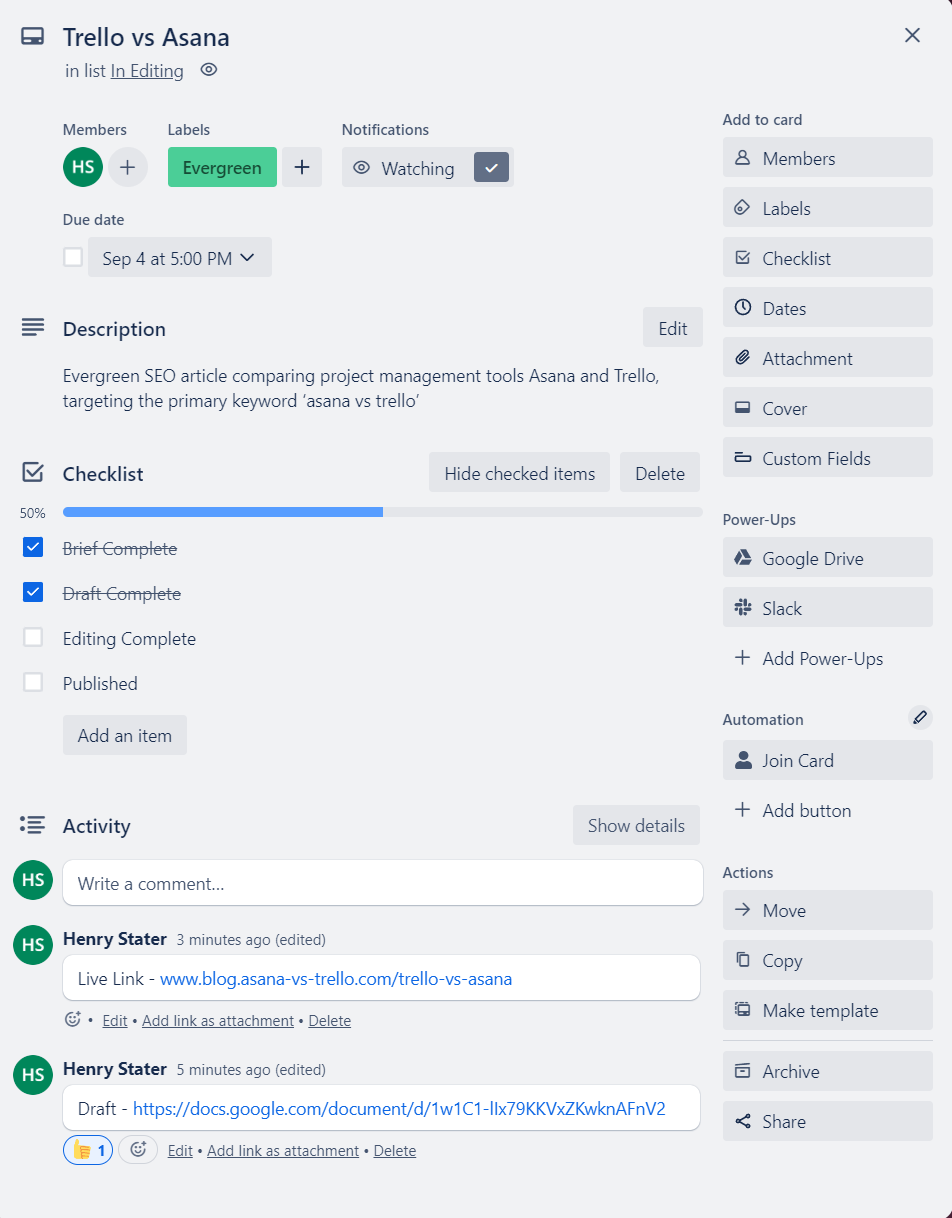Open the Sep 4 due date dropdown

180,258
